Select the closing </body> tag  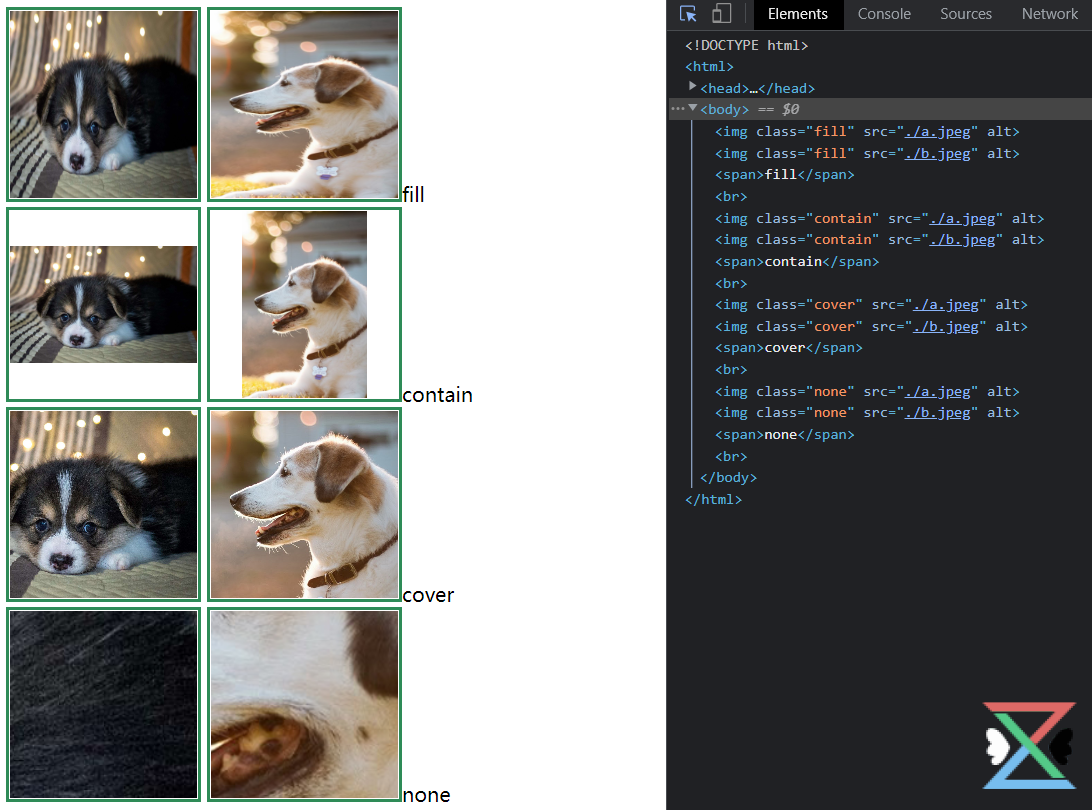coord(728,478)
